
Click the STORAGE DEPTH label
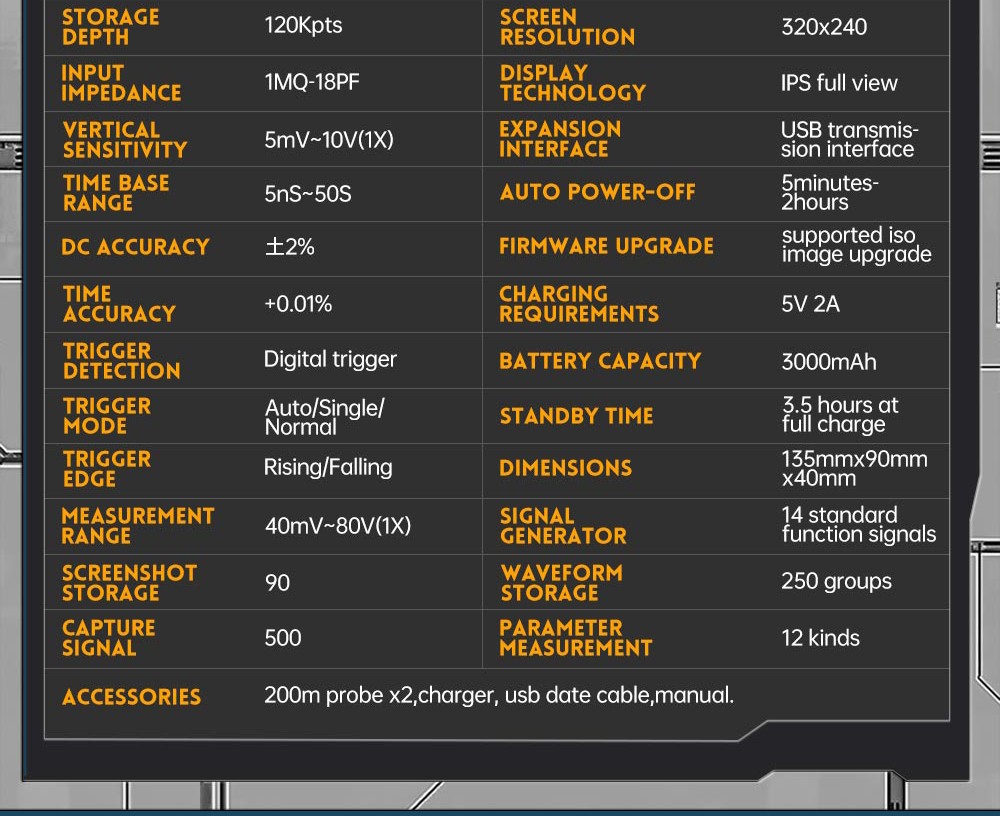[x=110, y=27]
